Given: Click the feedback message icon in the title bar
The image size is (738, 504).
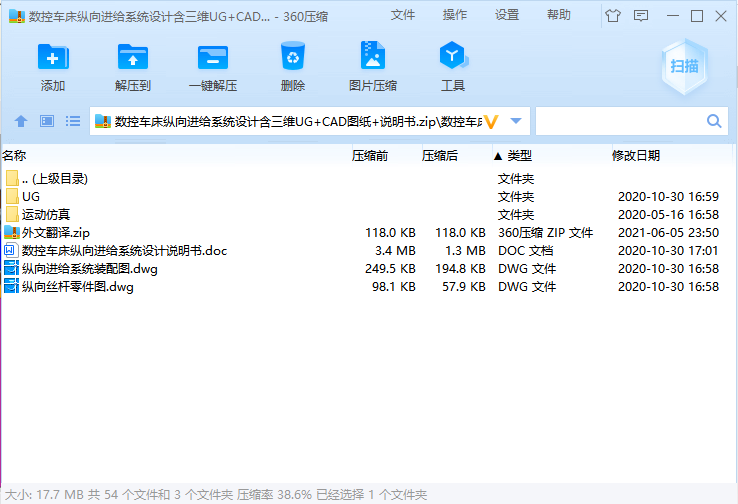Looking at the screenshot, I should [x=641, y=16].
